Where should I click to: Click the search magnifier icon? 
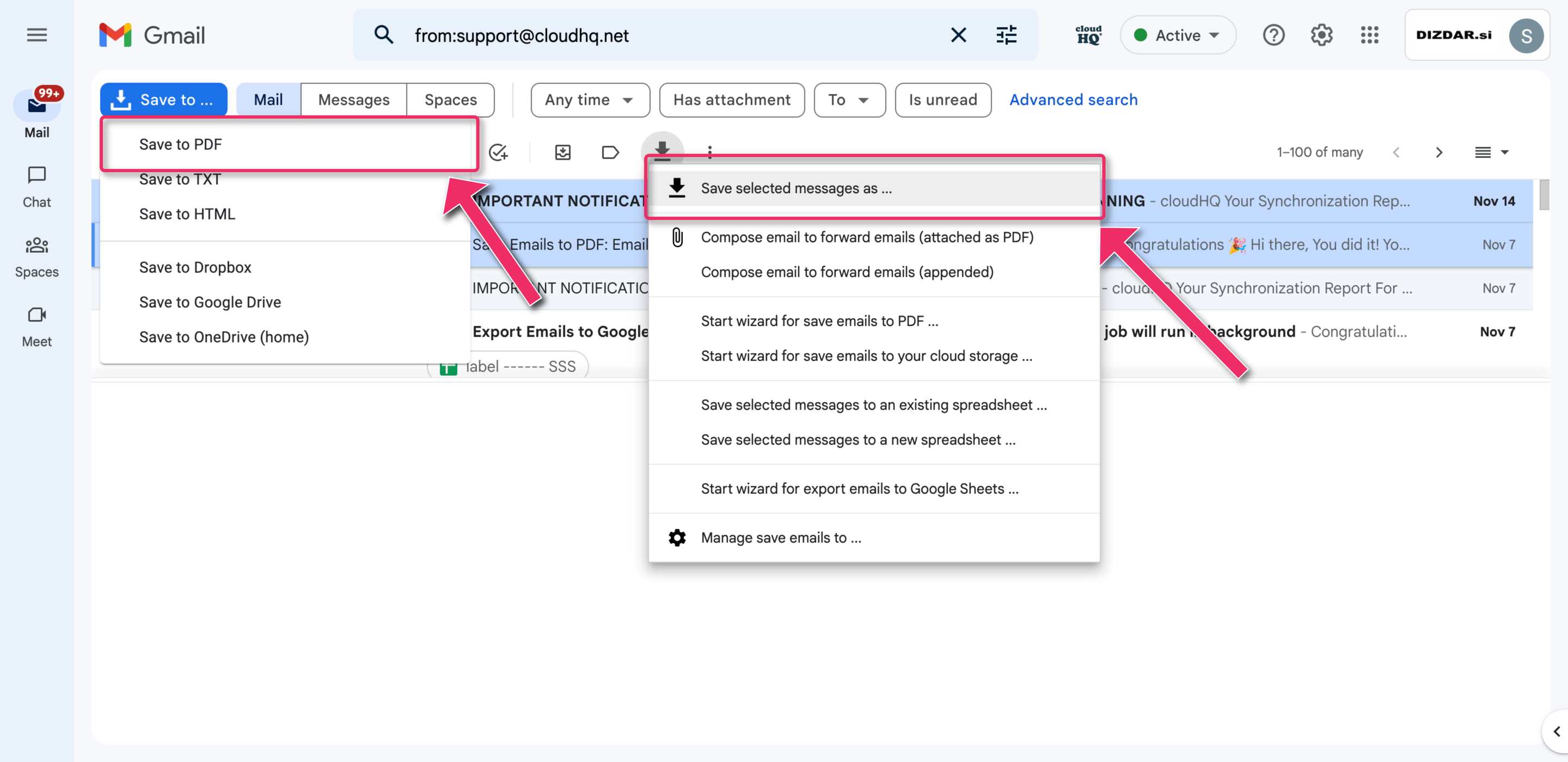point(383,35)
